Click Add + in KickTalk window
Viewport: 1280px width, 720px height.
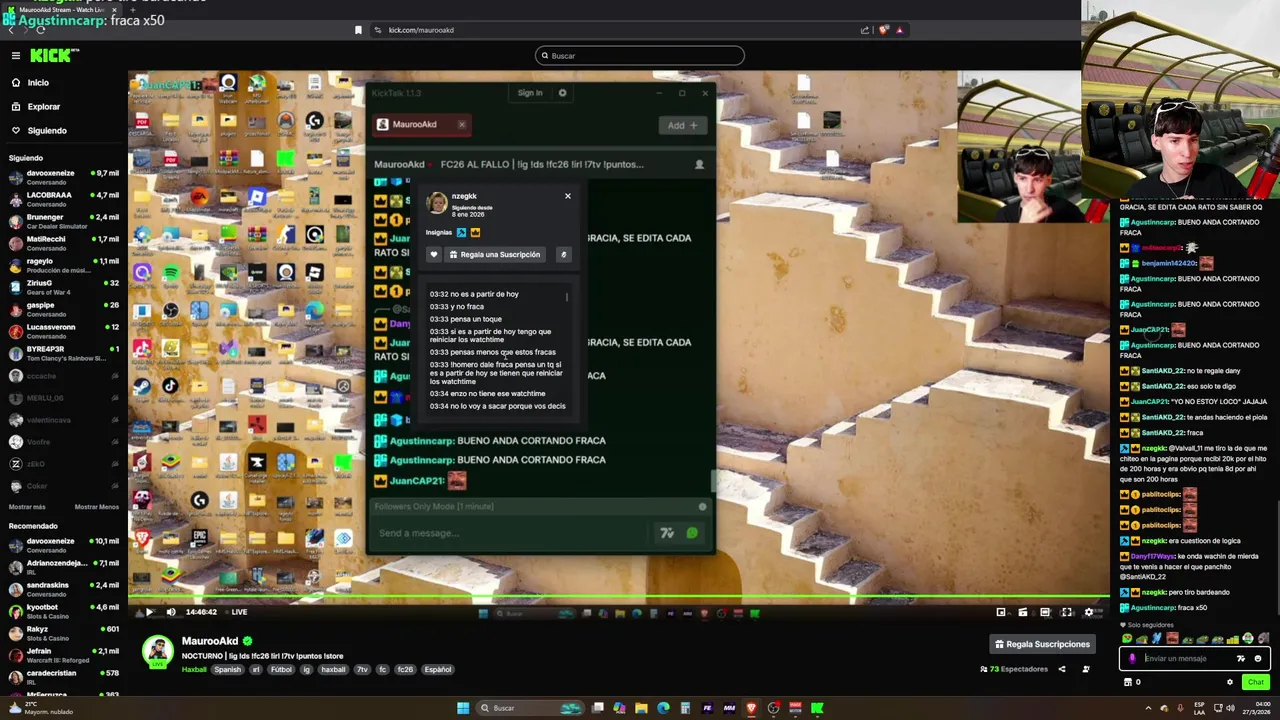[683, 125]
